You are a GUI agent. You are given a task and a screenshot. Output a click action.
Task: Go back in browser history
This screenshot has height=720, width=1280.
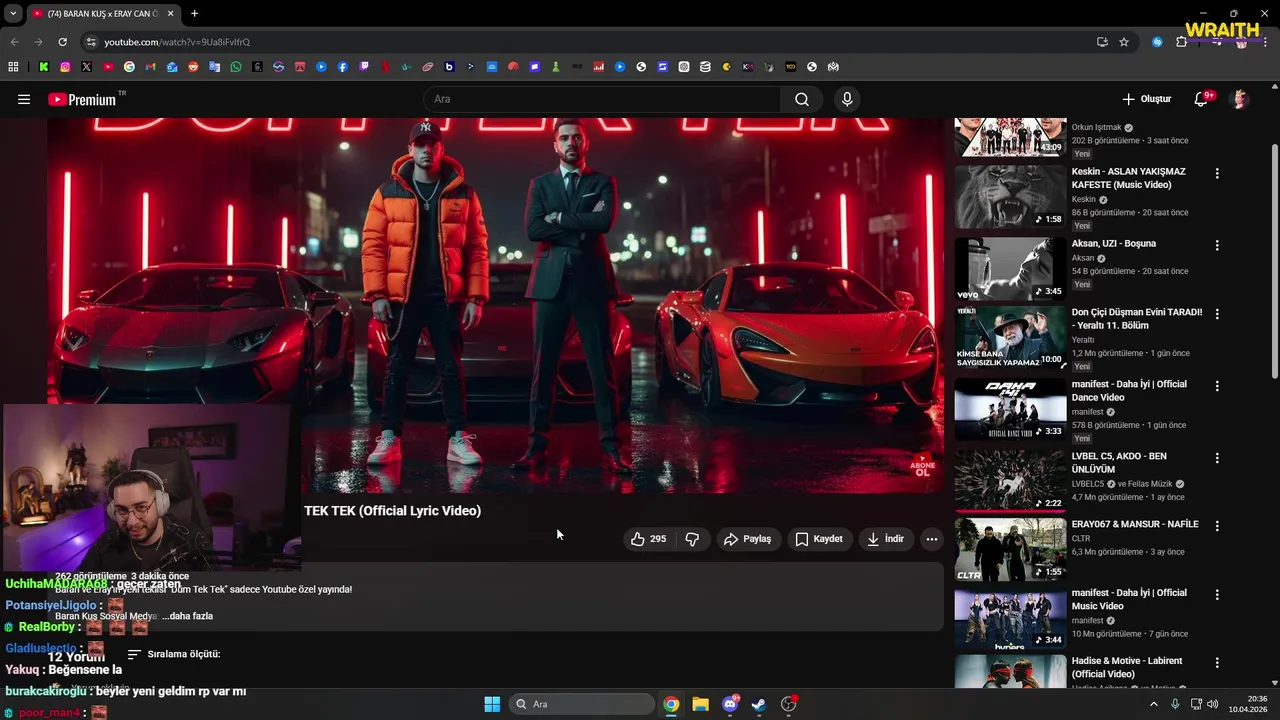pos(14,42)
